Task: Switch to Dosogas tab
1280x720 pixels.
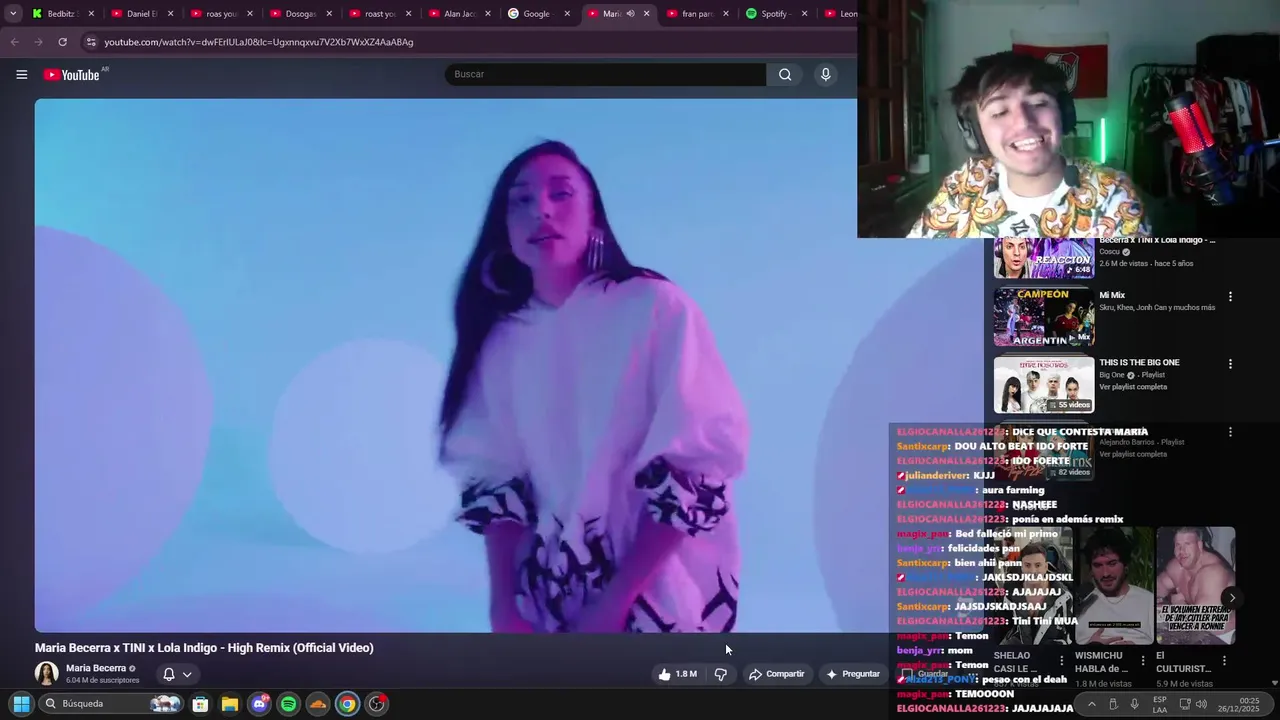Action: tap(298, 14)
